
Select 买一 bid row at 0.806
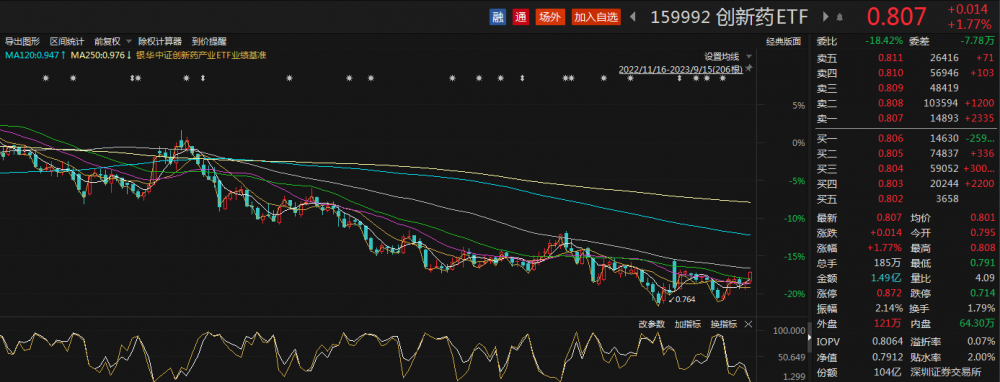point(907,138)
